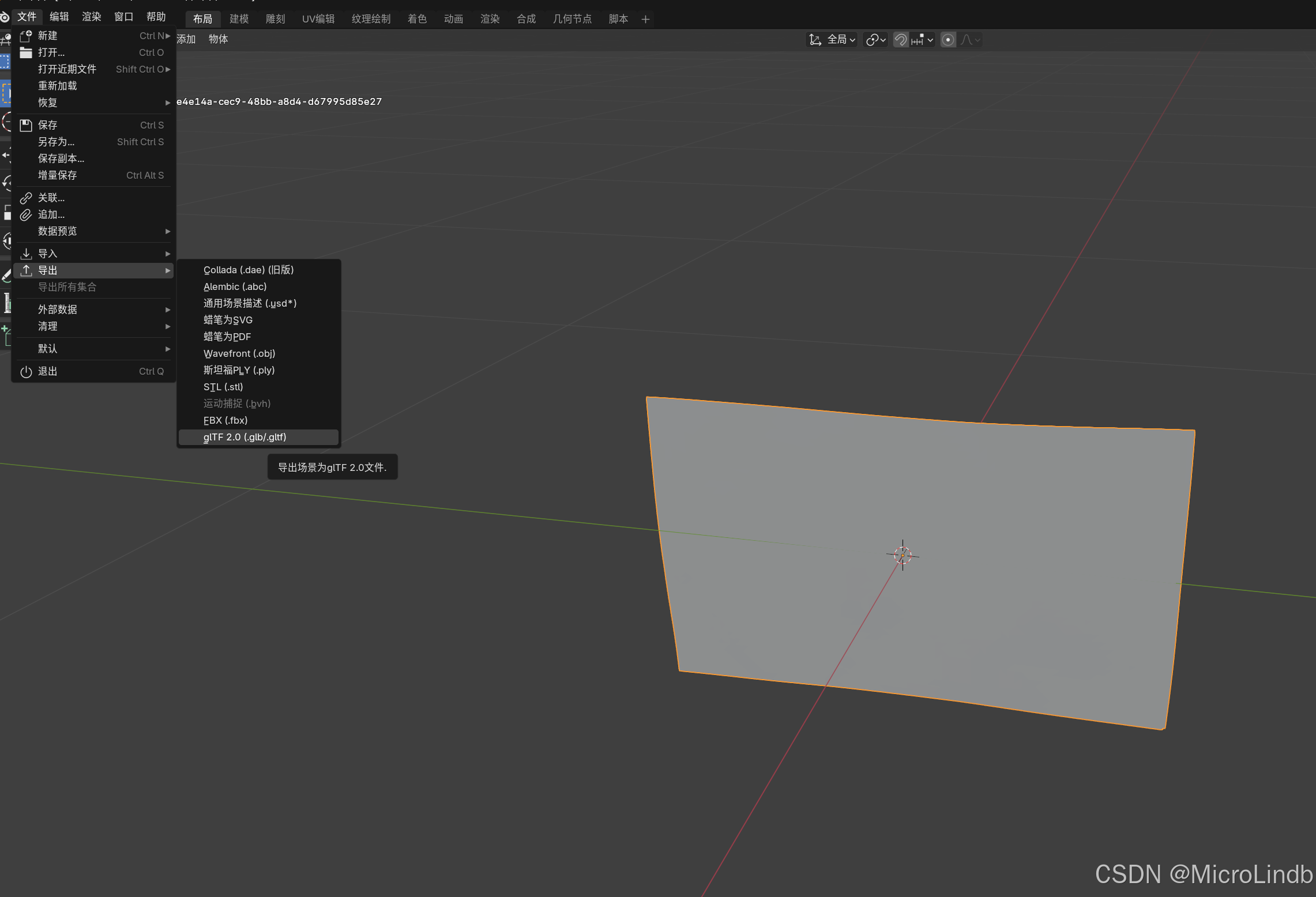1316x897 pixels.
Task: Click the add workspace plus icon
Action: tap(645, 19)
